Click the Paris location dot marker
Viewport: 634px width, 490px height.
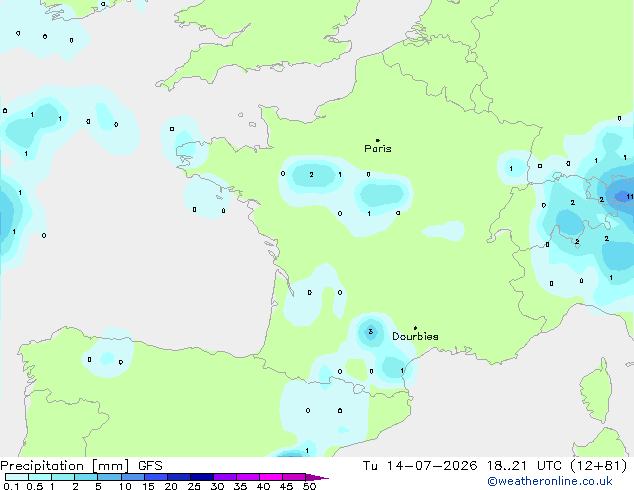[378, 140]
